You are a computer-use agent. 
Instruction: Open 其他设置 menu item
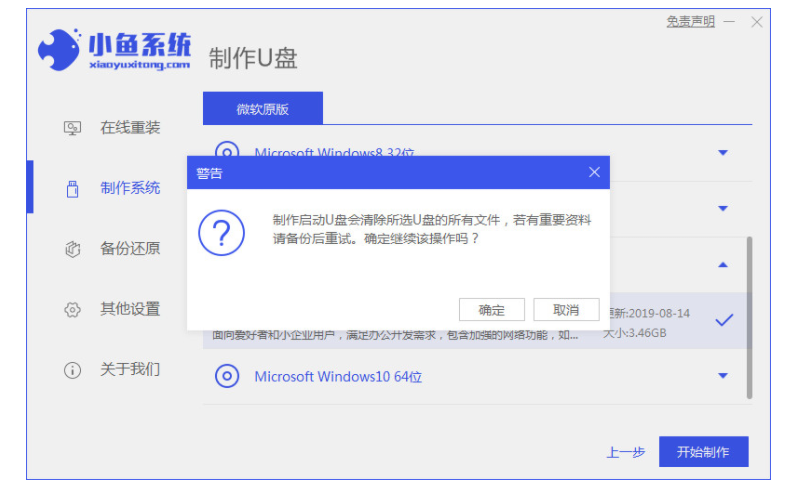[130, 309]
